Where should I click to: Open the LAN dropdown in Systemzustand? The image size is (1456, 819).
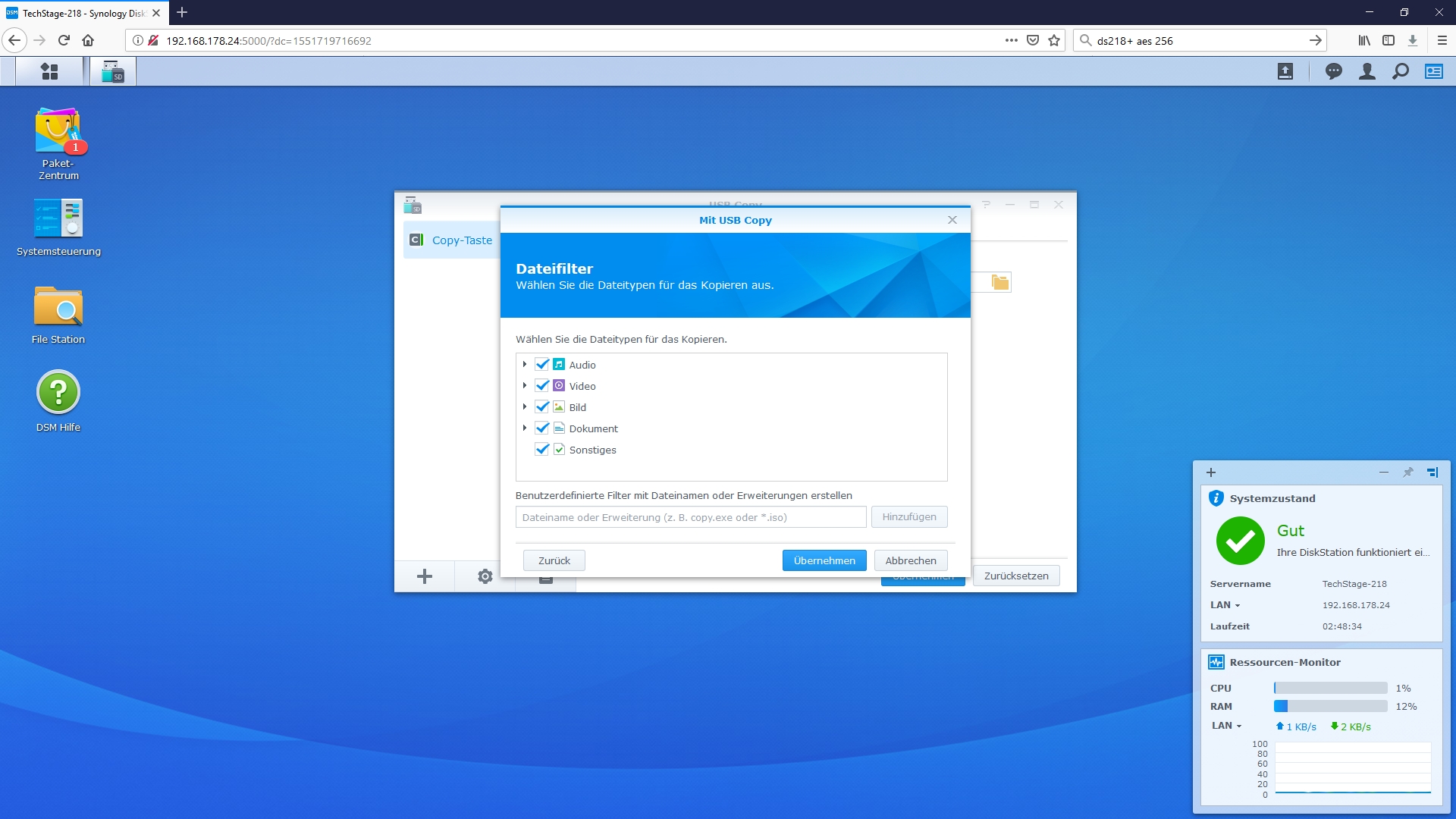1225,605
